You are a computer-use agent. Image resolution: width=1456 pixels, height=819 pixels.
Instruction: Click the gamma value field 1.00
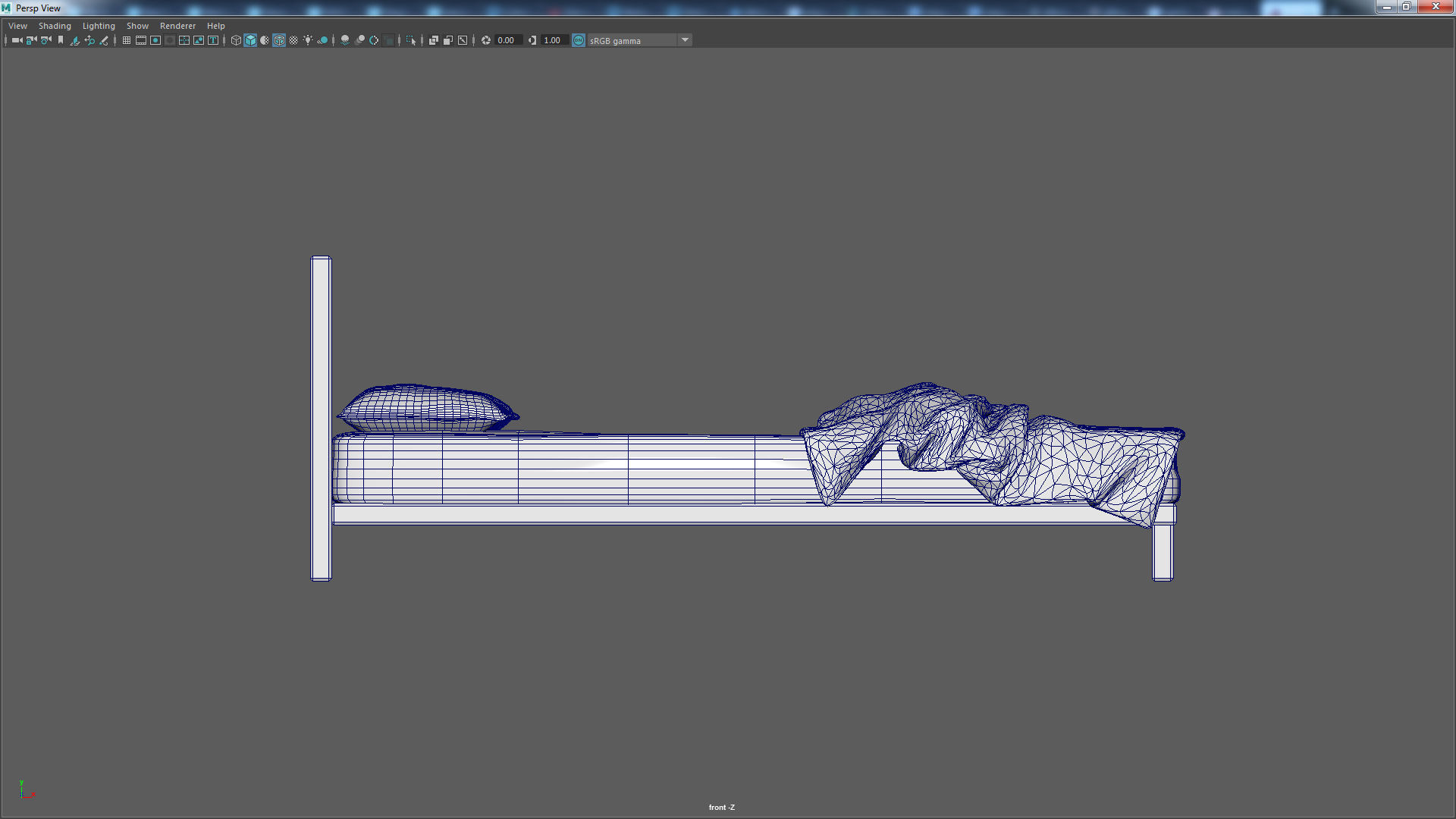[x=553, y=40]
